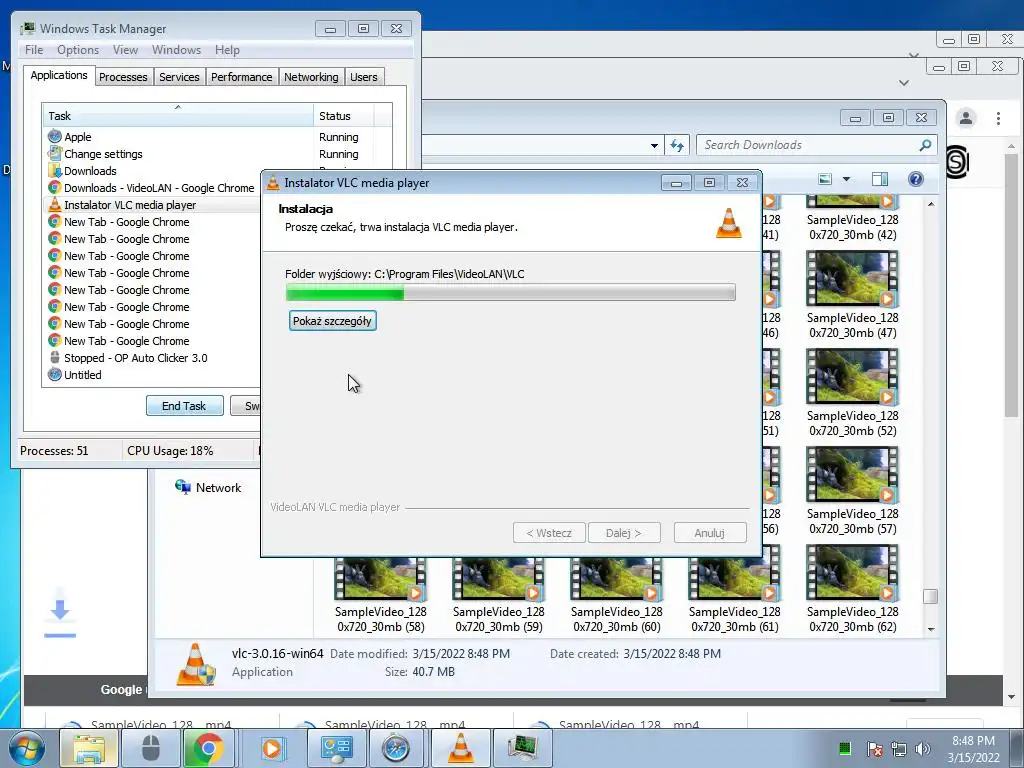Click the green installation progress bar

tap(511, 292)
